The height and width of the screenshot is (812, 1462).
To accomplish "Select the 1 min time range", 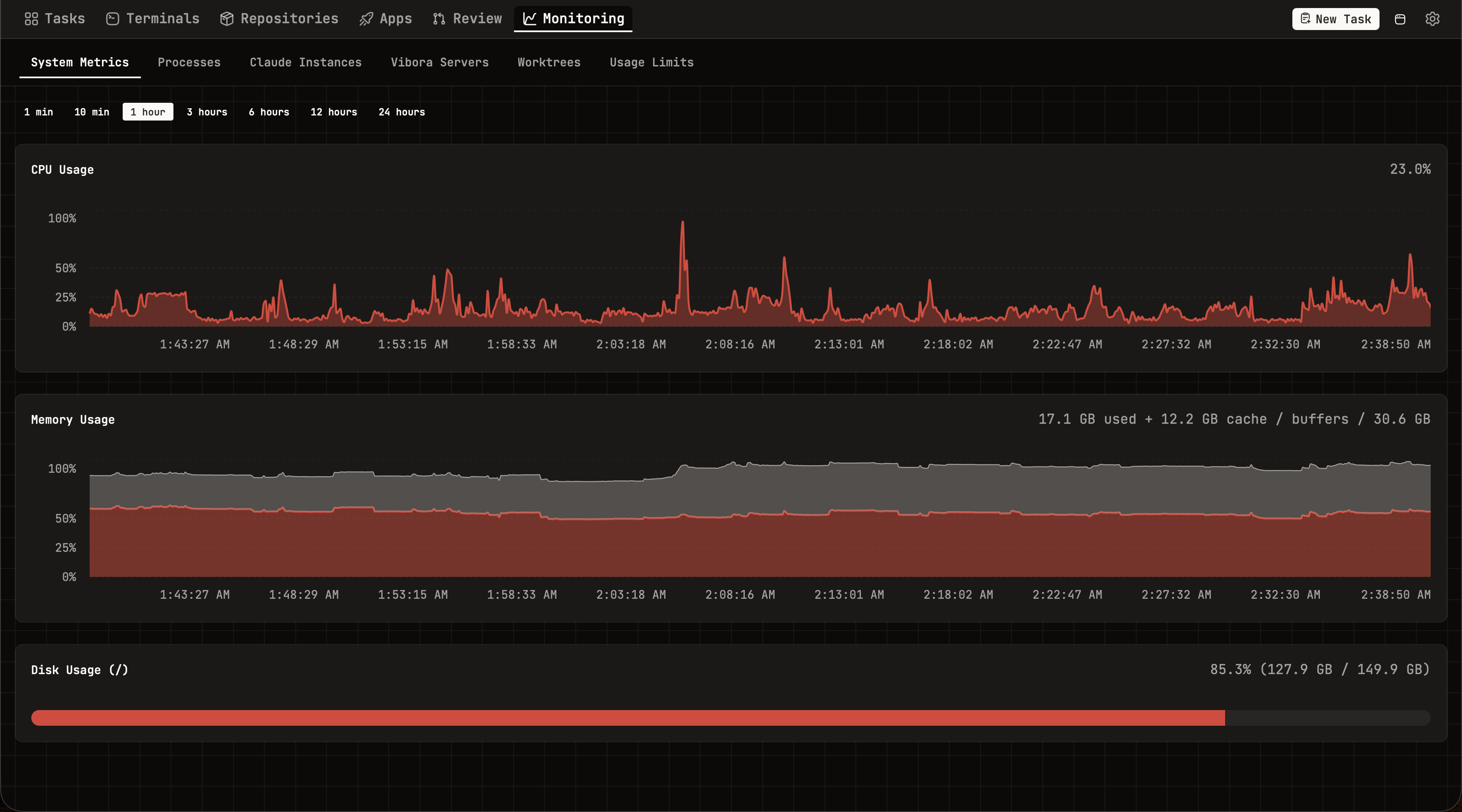I will pos(38,112).
